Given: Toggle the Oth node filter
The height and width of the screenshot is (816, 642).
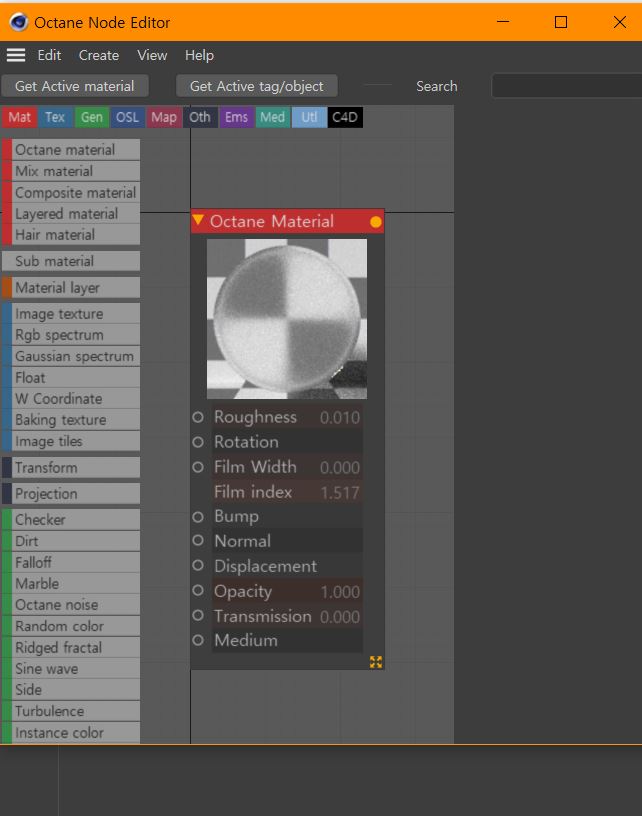Looking at the screenshot, I should tap(200, 117).
